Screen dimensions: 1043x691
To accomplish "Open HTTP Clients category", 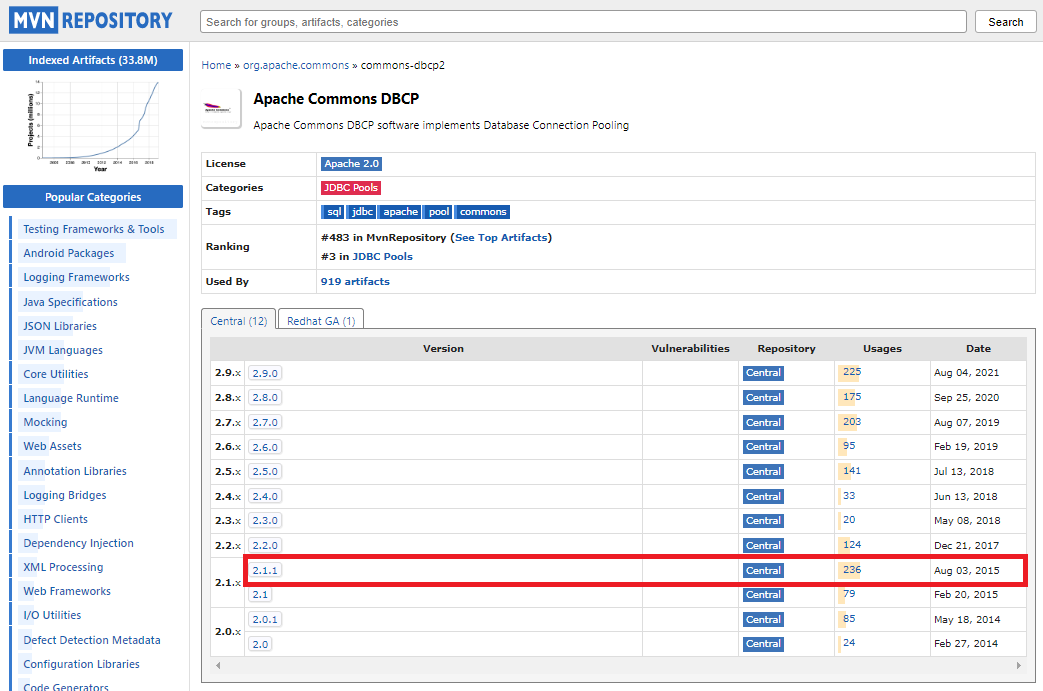I will point(55,519).
